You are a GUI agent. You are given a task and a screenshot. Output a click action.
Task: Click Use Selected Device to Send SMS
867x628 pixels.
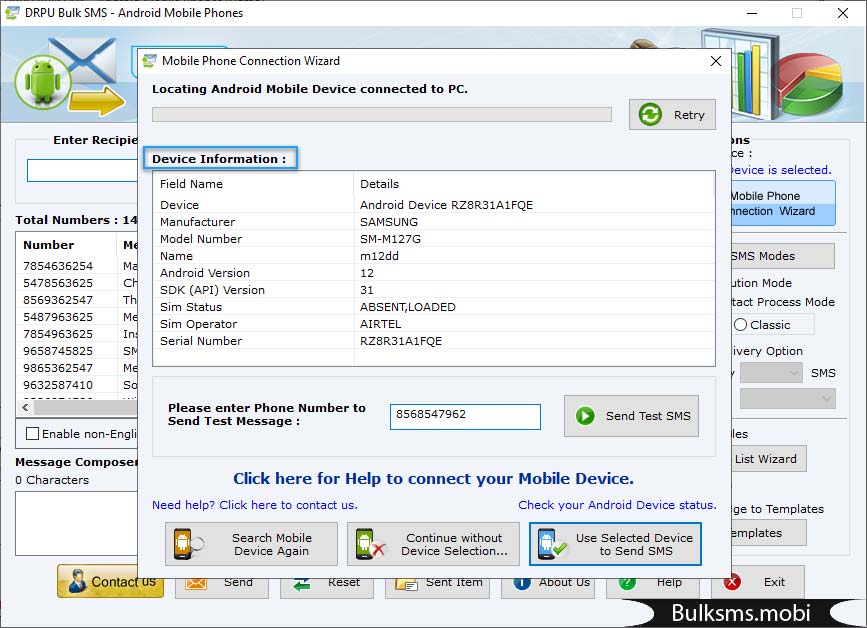tap(615, 544)
